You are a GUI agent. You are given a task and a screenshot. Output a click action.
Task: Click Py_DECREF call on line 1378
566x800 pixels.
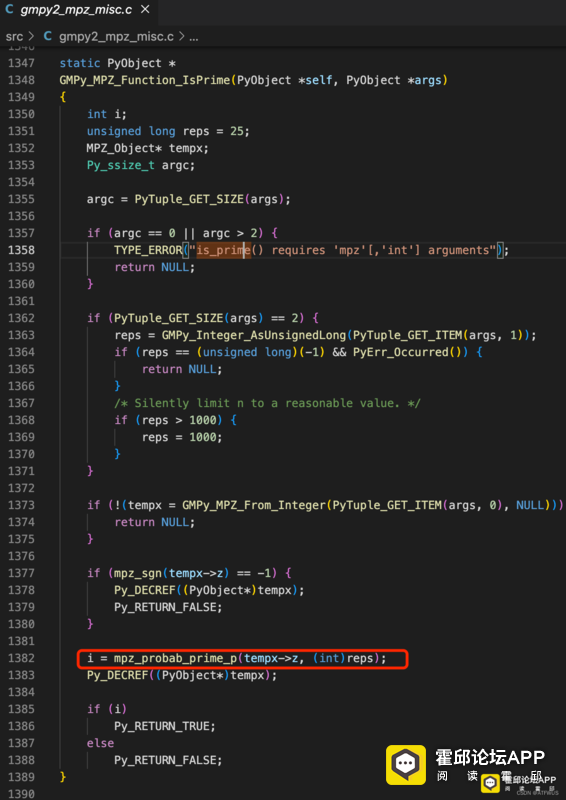pyautogui.click(x=209, y=590)
